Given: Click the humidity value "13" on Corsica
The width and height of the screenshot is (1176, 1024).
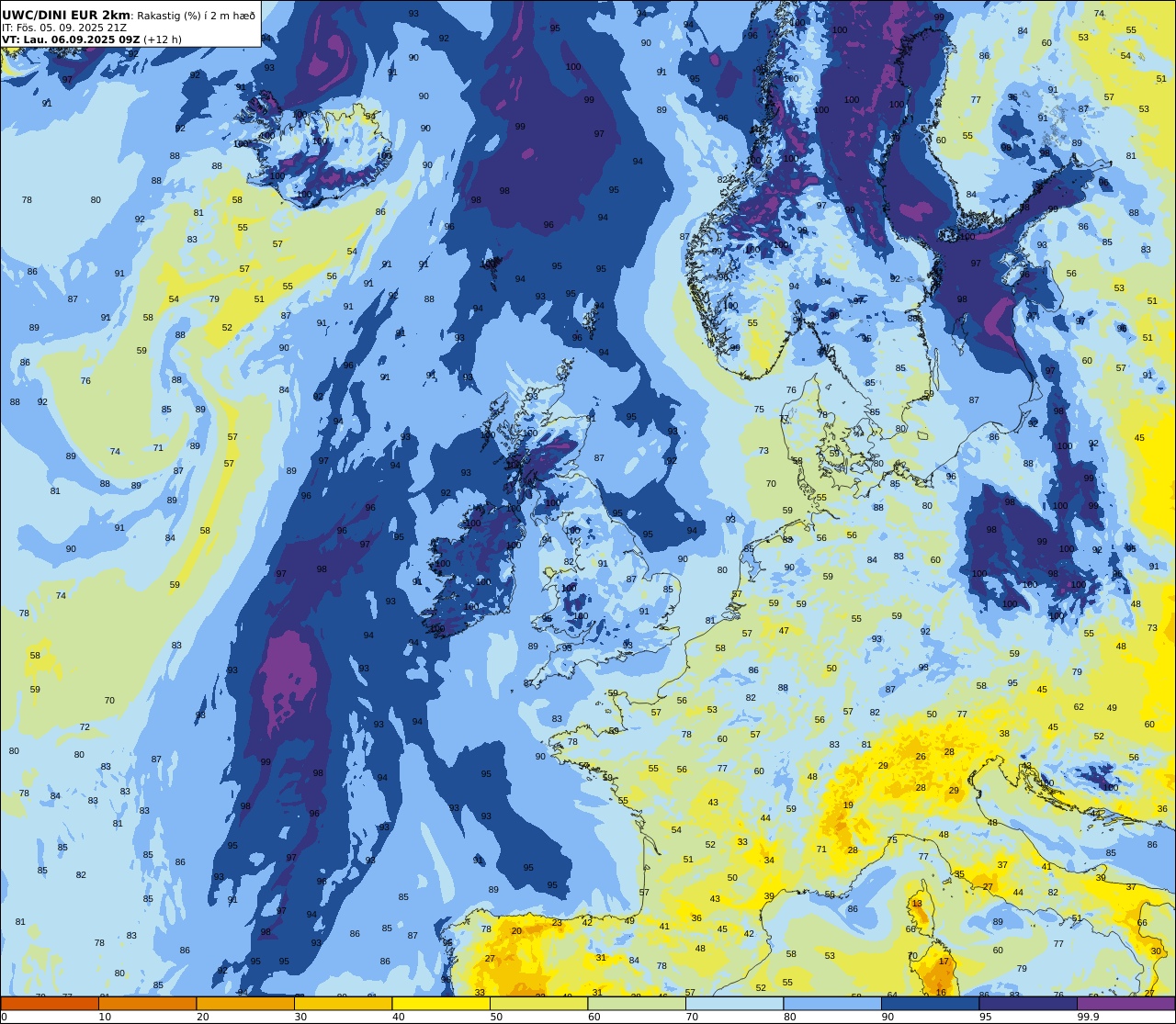Looking at the screenshot, I should pos(916,904).
